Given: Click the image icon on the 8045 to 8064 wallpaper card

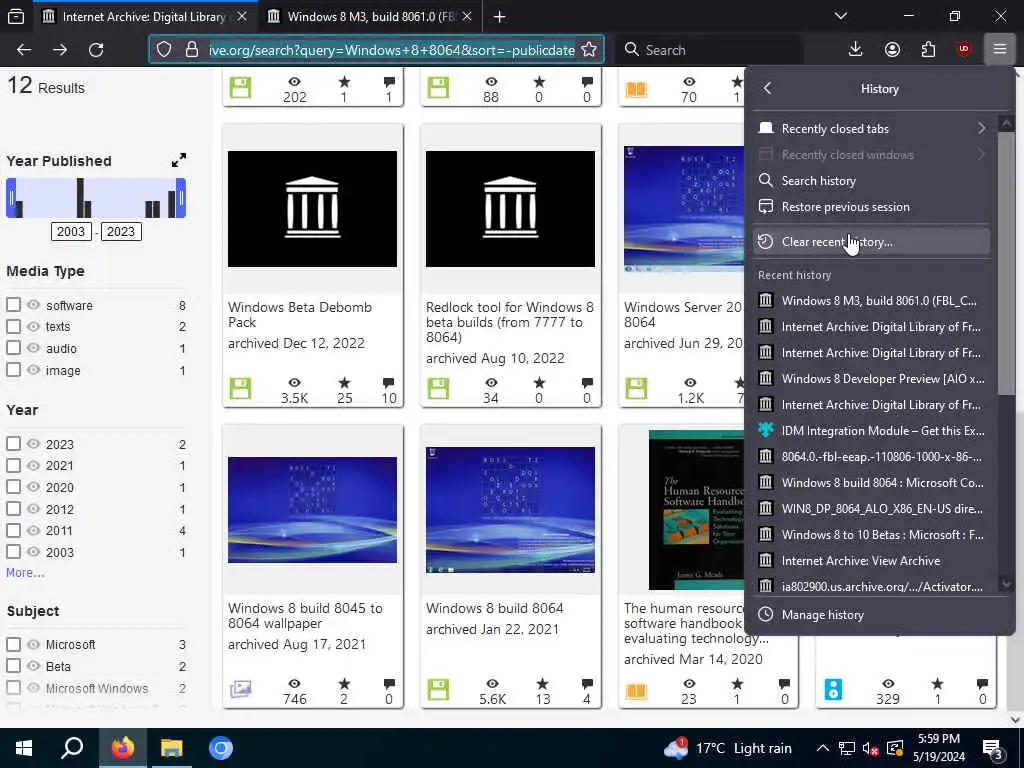Looking at the screenshot, I should pyautogui.click(x=240, y=689).
